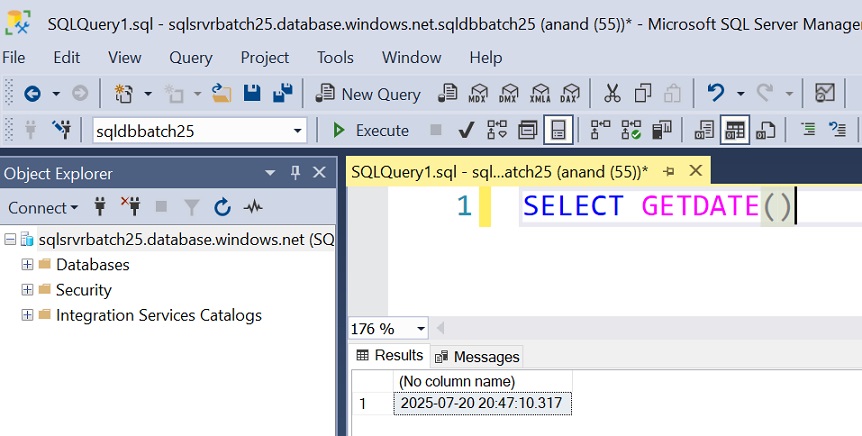
Task: Switch output to Results to File
Action: (765, 130)
